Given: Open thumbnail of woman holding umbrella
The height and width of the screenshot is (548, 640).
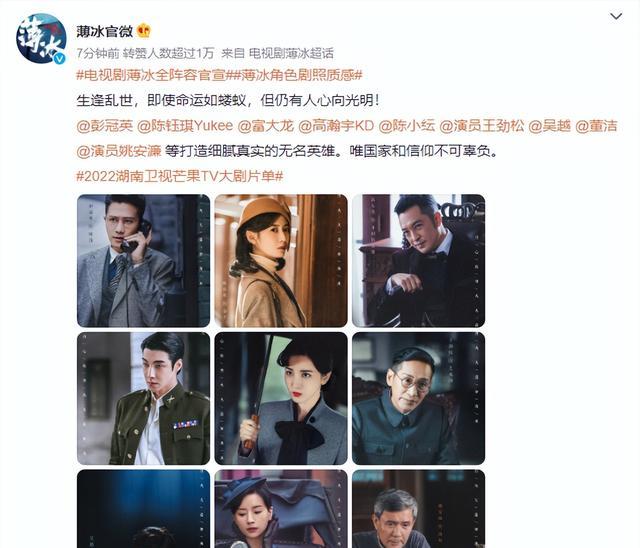Looking at the screenshot, I should (x=281, y=398).
